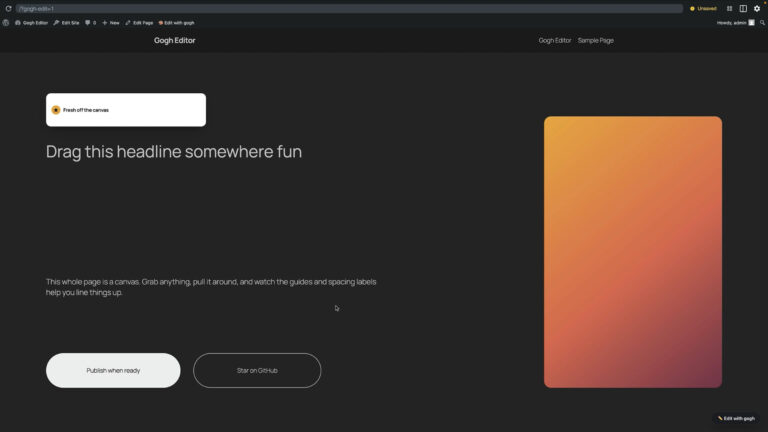Expand the New content menu
The width and height of the screenshot is (768, 432).
tap(111, 23)
